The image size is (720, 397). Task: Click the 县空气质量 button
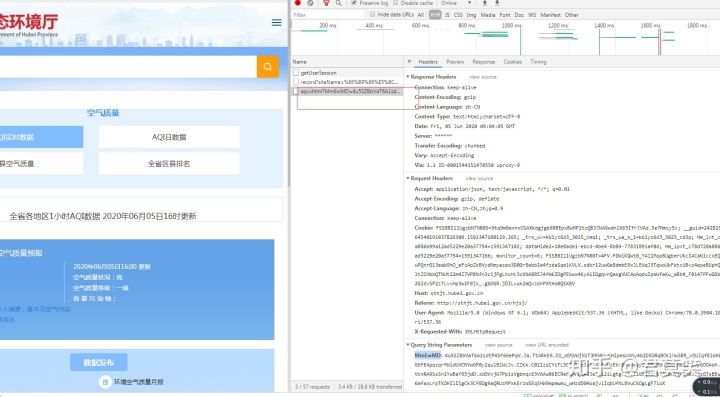coord(41,163)
